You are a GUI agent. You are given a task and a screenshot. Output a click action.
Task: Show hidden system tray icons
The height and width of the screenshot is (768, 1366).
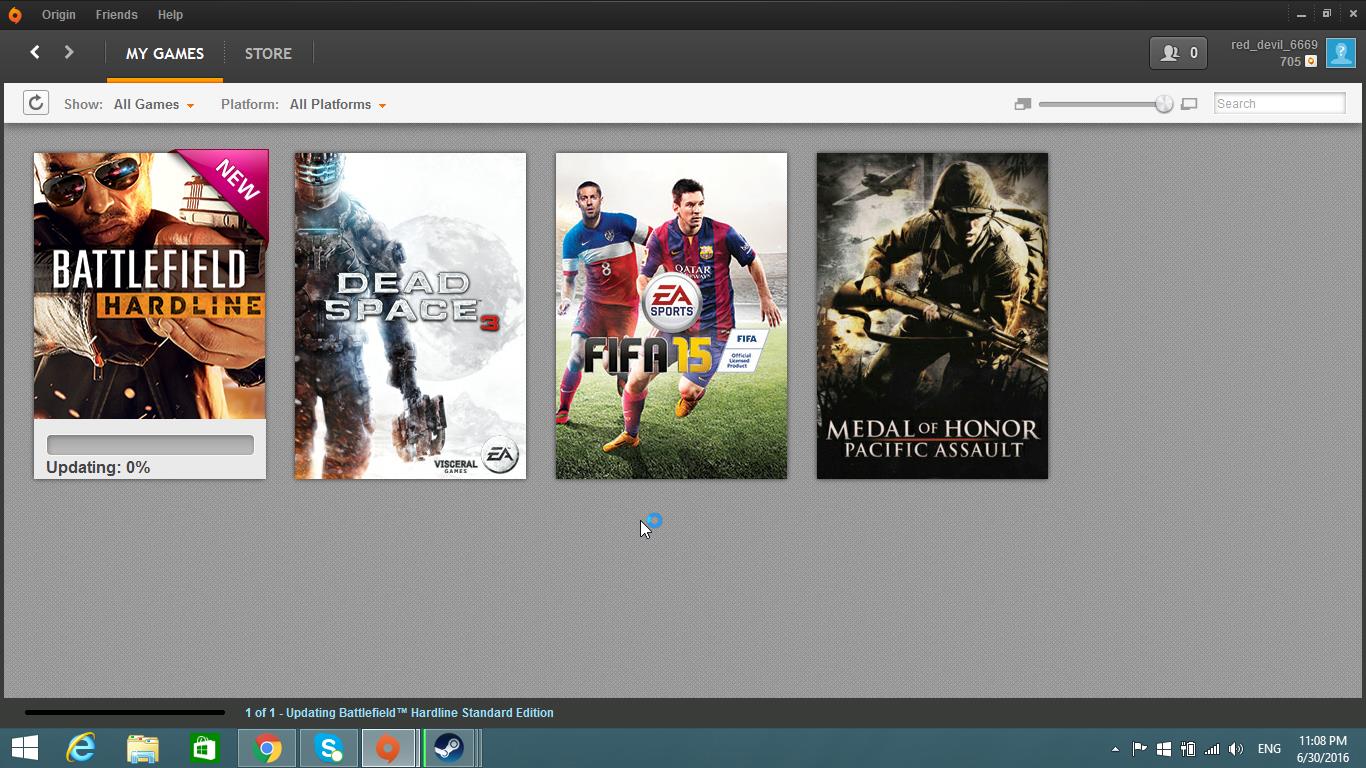pos(1115,749)
